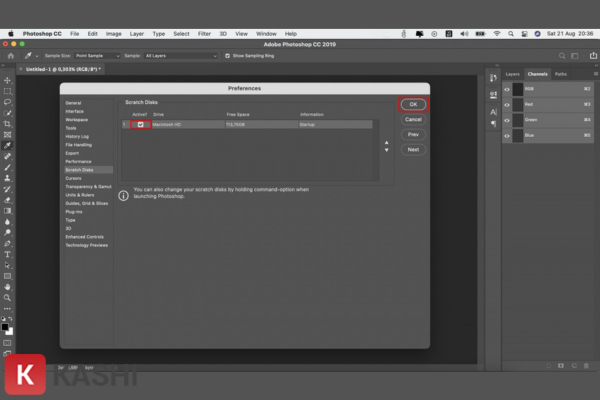
Task: Select the Lasso tool
Action: [x=8, y=101]
